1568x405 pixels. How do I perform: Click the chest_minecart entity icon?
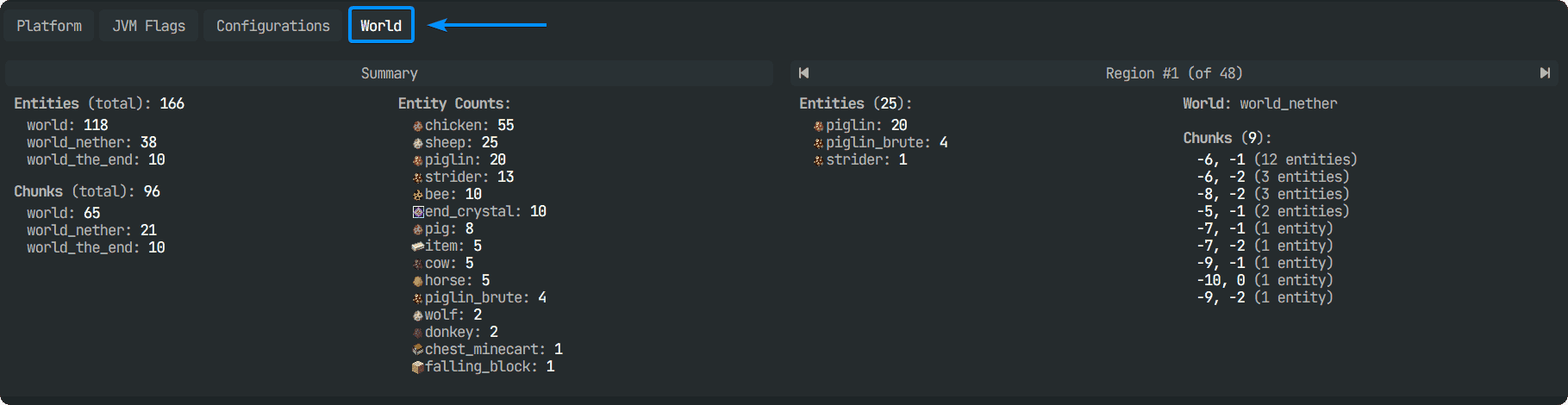pyautogui.click(x=418, y=350)
